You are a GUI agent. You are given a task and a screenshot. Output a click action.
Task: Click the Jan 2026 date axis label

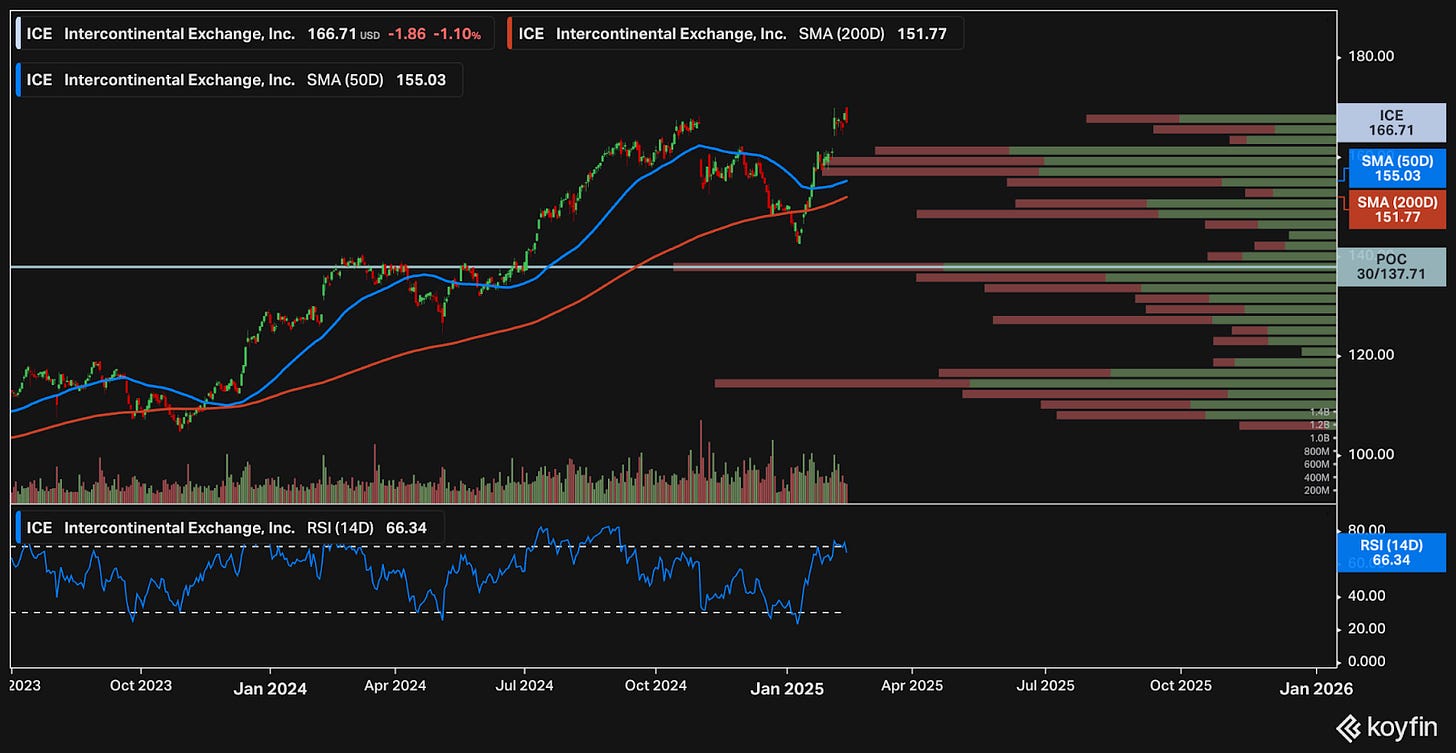(x=1318, y=688)
